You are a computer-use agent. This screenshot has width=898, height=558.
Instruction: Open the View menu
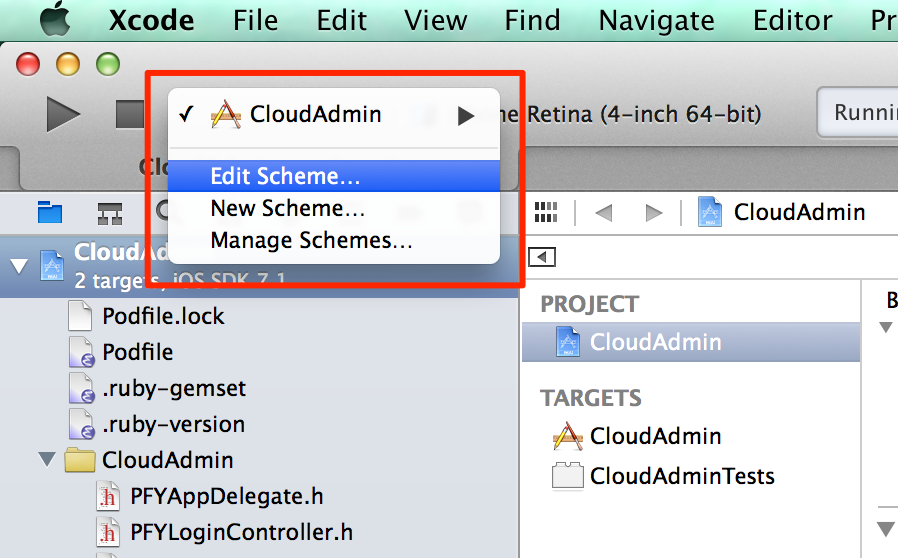[435, 21]
